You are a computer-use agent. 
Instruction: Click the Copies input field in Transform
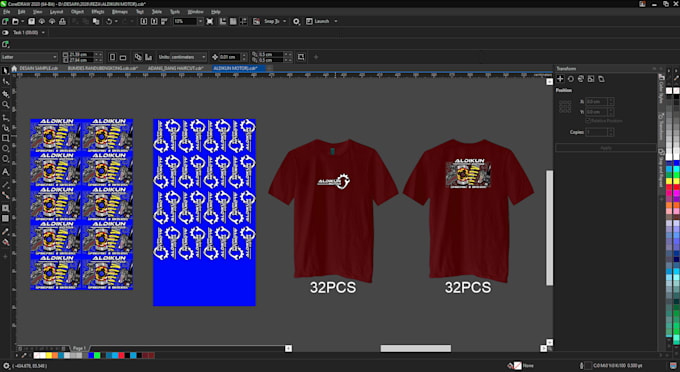(597, 132)
